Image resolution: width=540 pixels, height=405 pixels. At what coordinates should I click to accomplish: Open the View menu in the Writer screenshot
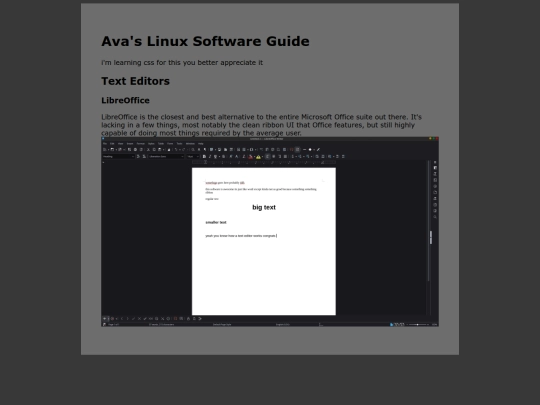(121, 144)
